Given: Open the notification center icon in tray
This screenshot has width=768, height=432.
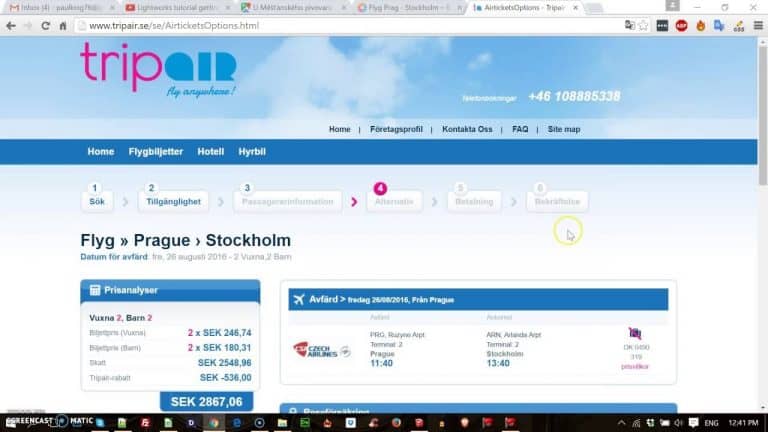Looking at the screenshot, I should click(694, 423).
